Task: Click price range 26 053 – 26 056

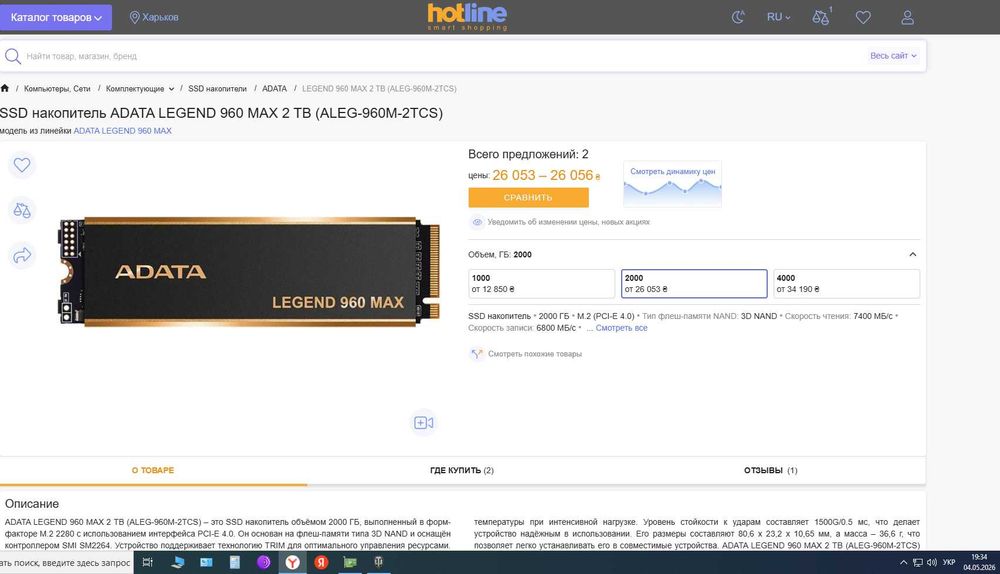Action: (x=543, y=175)
